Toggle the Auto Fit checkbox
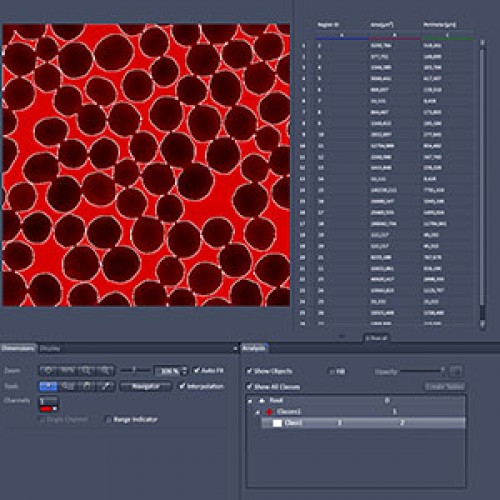Screen dimensions: 500x500 point(197,370)
